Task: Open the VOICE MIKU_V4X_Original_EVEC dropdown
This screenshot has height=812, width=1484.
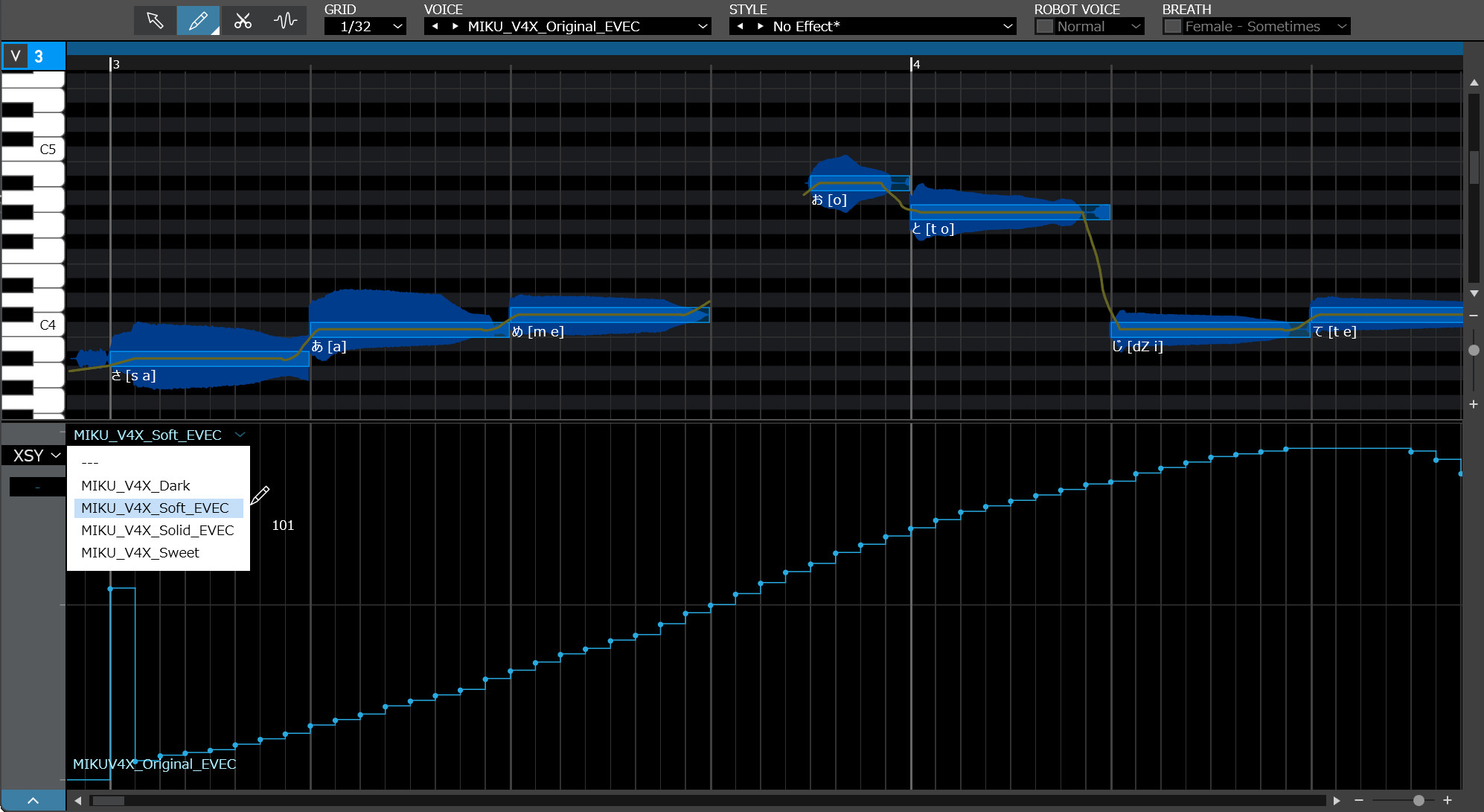Action: [567, 27]
